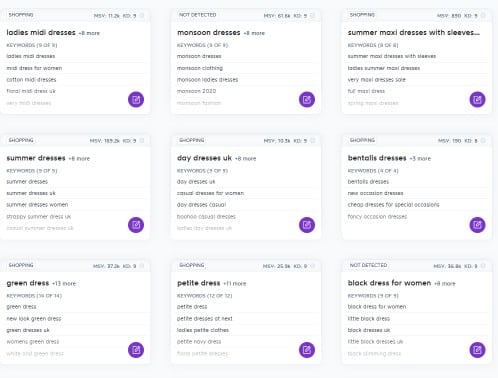Click the 'bentalls dresses' card title
Image resolution: width=498 pixels, height=378 pixels.
click(x=377, y=158)
